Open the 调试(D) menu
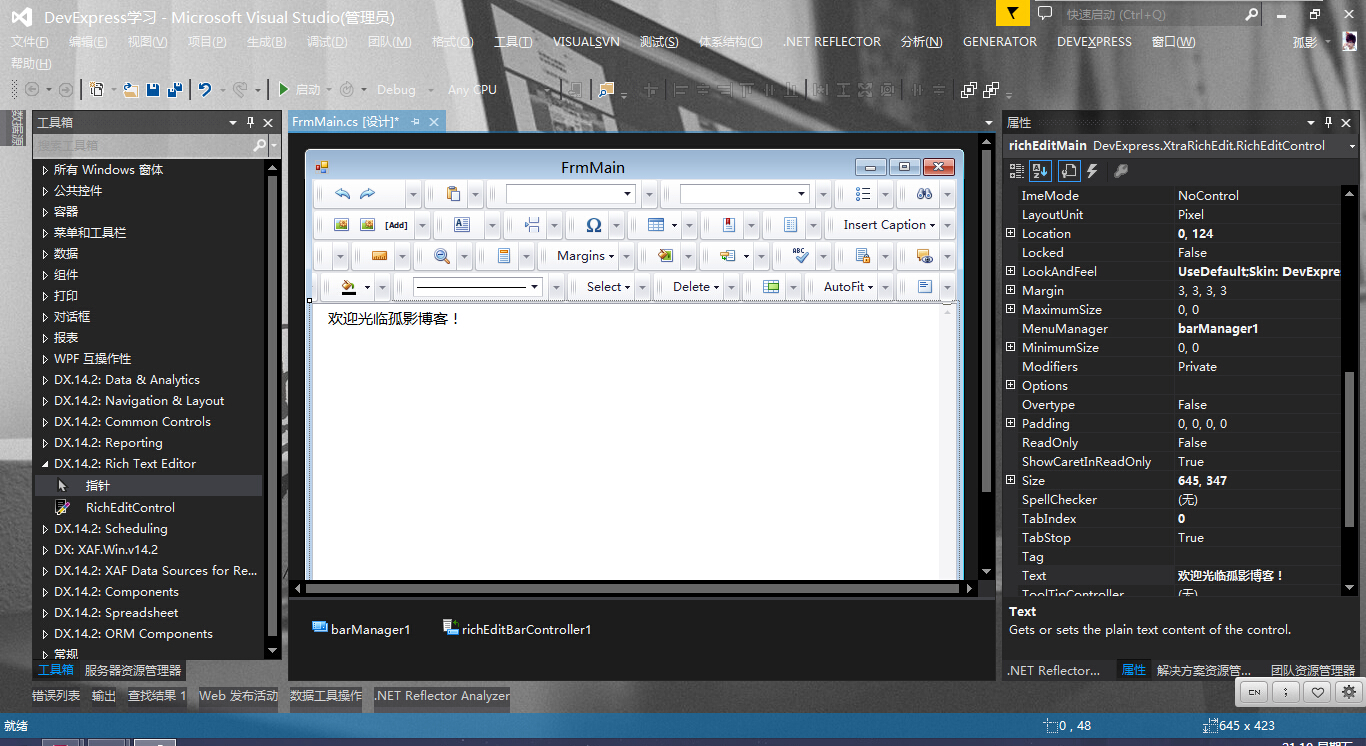The width and height of the screenshot is (1366, 746). pos(327,42)
